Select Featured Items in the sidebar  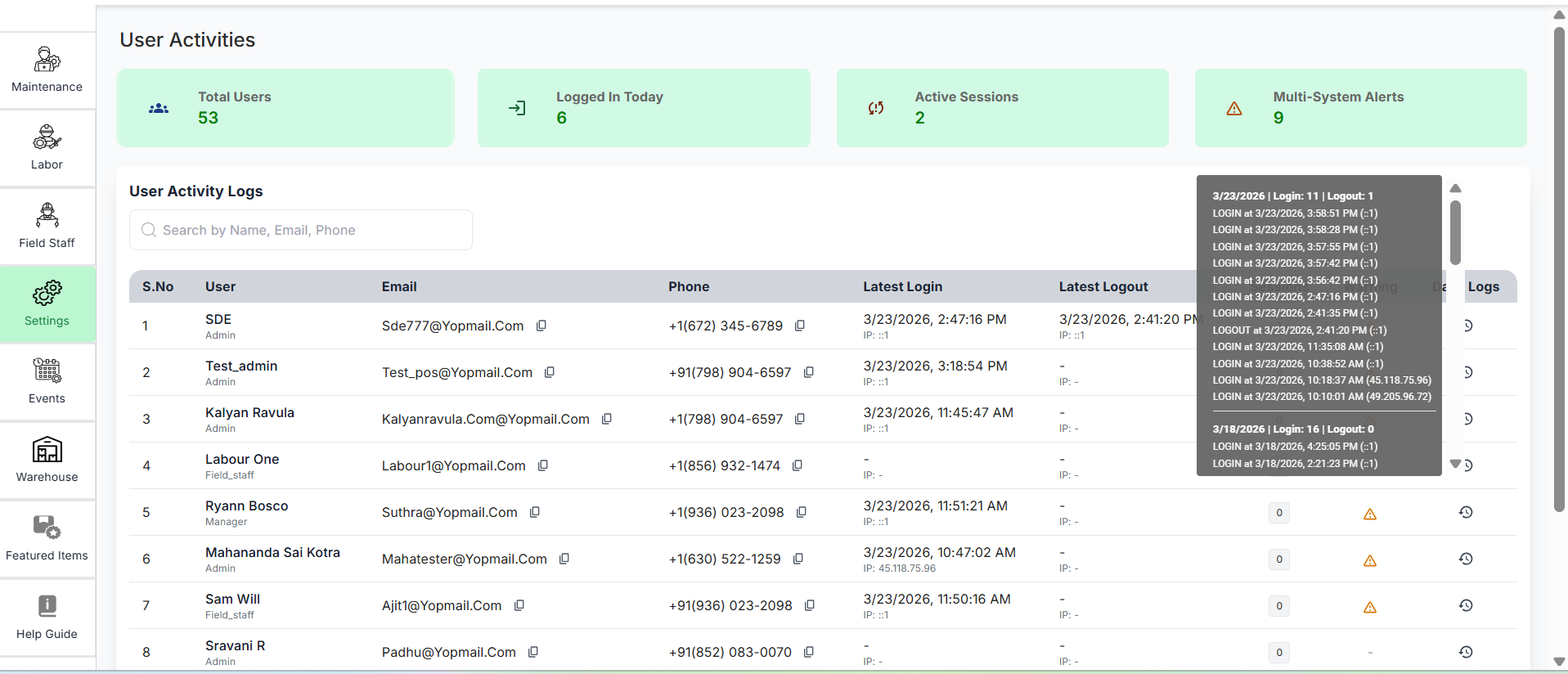(x=47, y=539)
